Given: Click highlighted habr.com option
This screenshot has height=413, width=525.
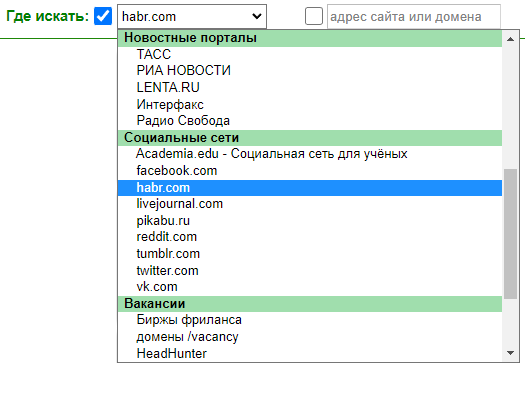Looking at the screenshot, I should [x=310, y=188].
